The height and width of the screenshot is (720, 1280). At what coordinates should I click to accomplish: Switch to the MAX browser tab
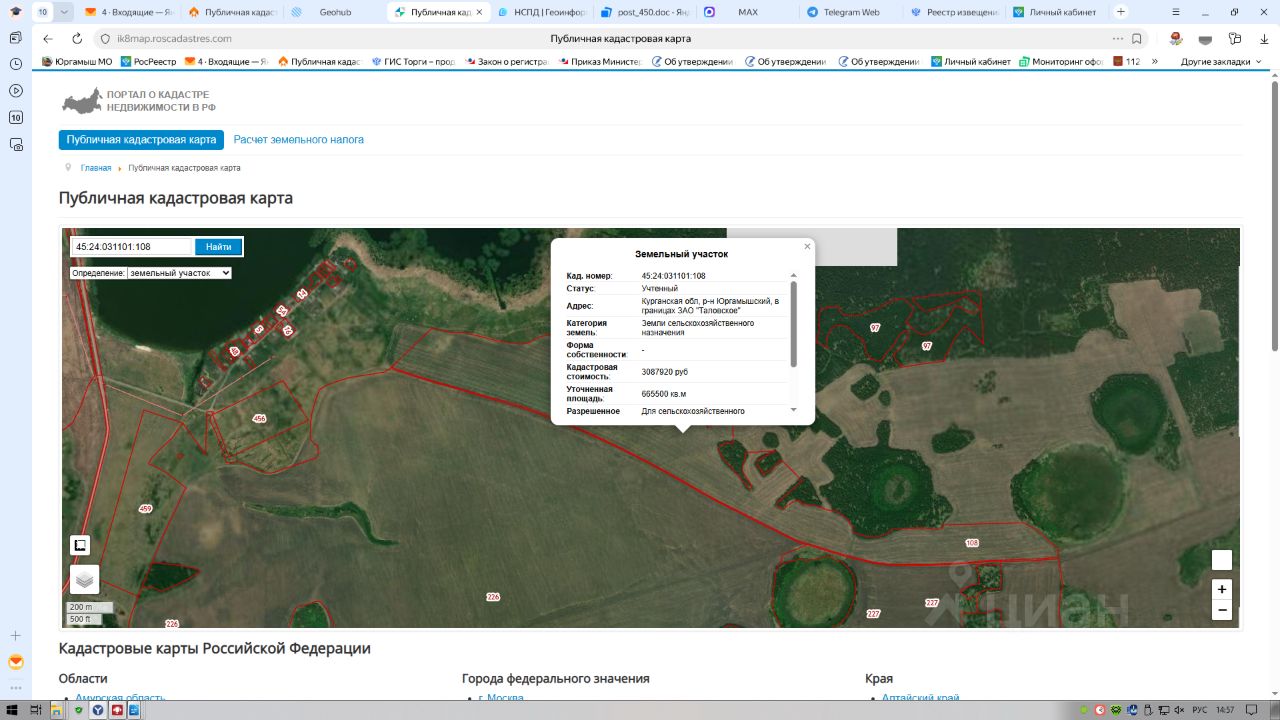pos(747,12)
